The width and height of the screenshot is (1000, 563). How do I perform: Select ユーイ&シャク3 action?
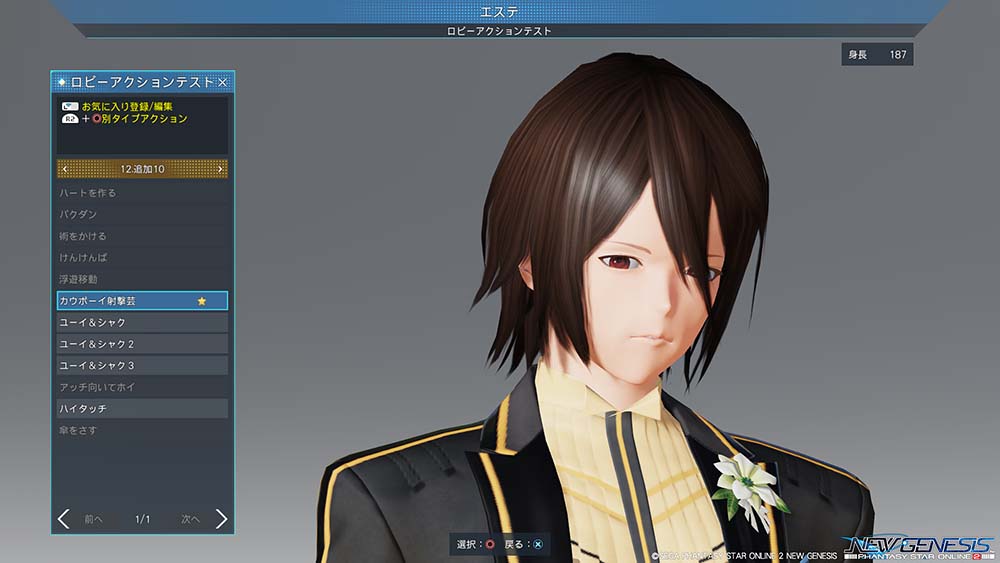[x=142, y=365]
